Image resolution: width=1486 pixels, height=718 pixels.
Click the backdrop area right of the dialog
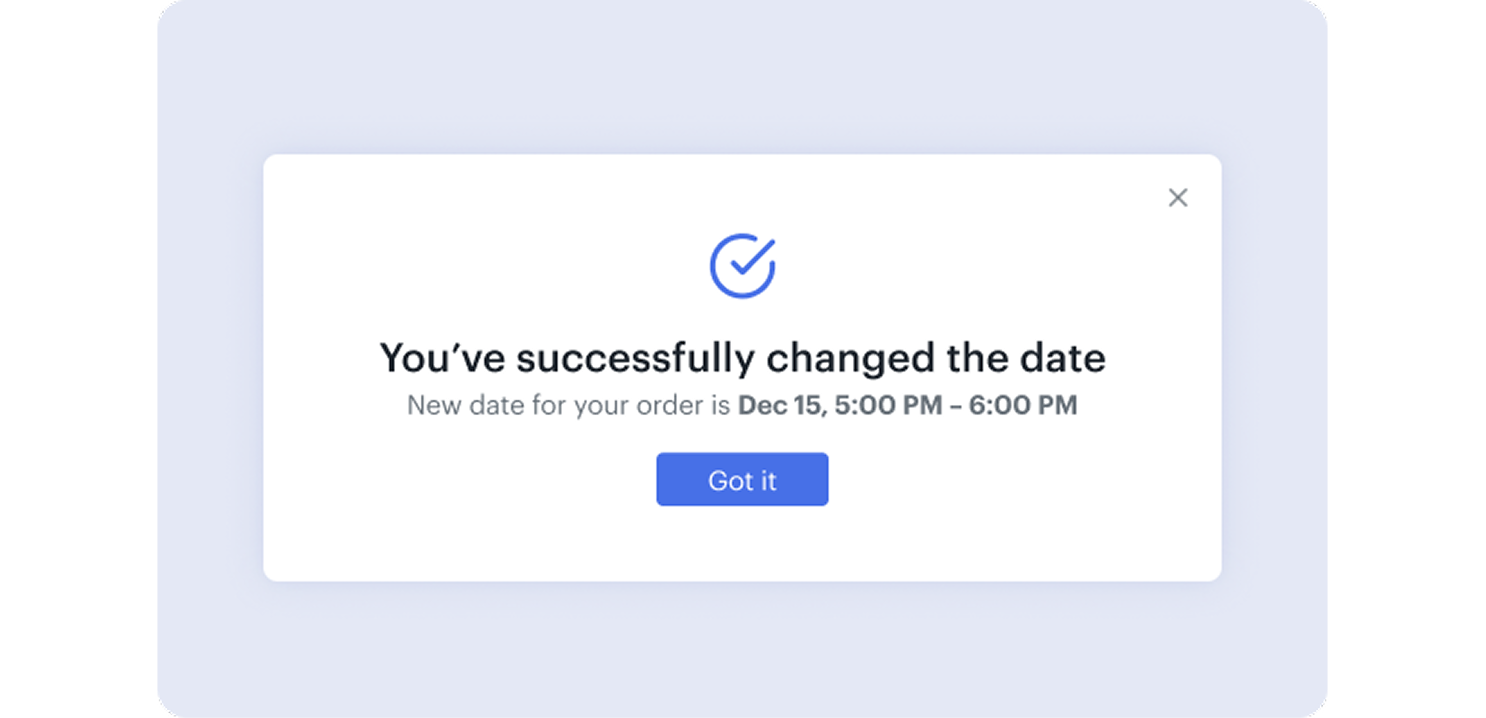pyautogui.click(x=1272, y=370)
